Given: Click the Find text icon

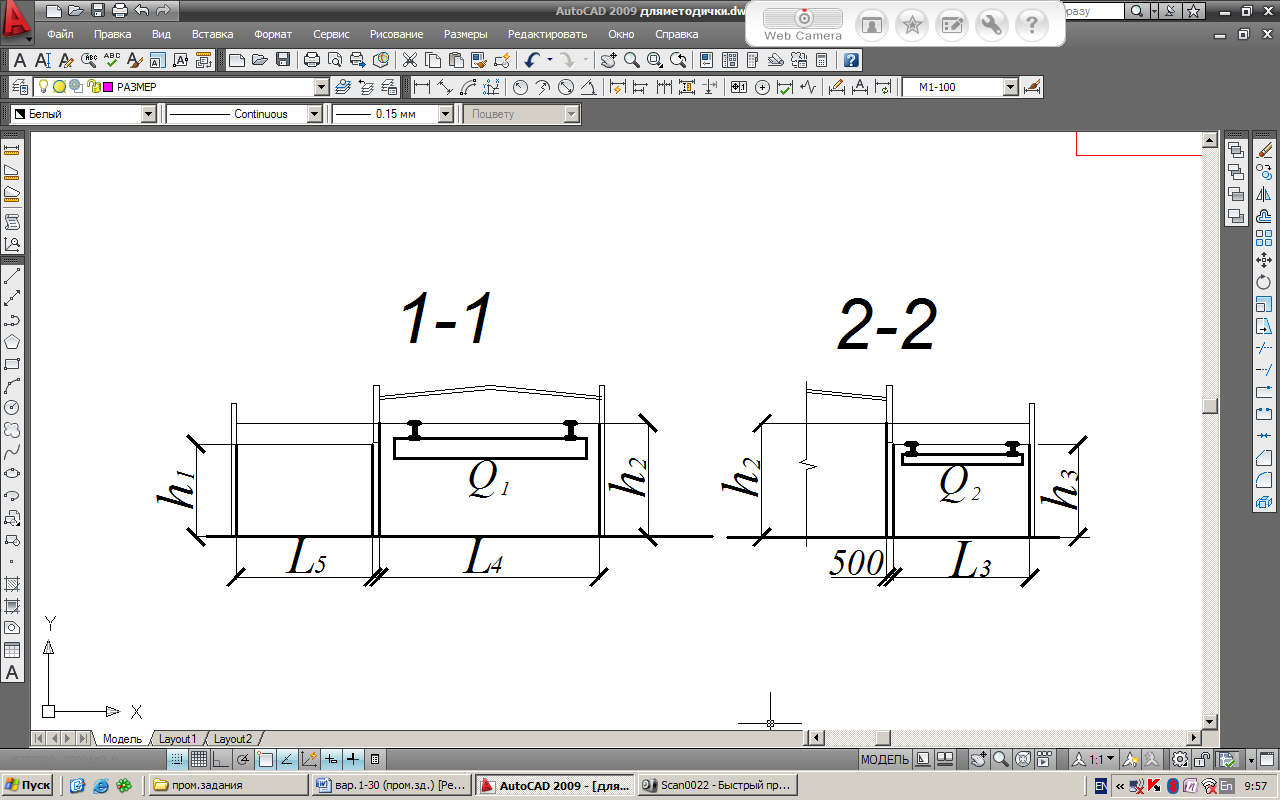Looking at the screenshot, I should pos(88,60).
